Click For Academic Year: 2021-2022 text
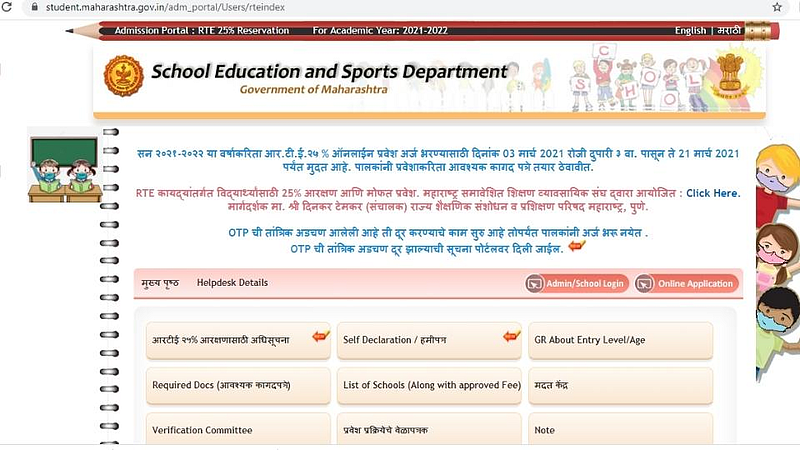Image resolution: width=800 pixels, height=450 pixels. tap(380, 31)
